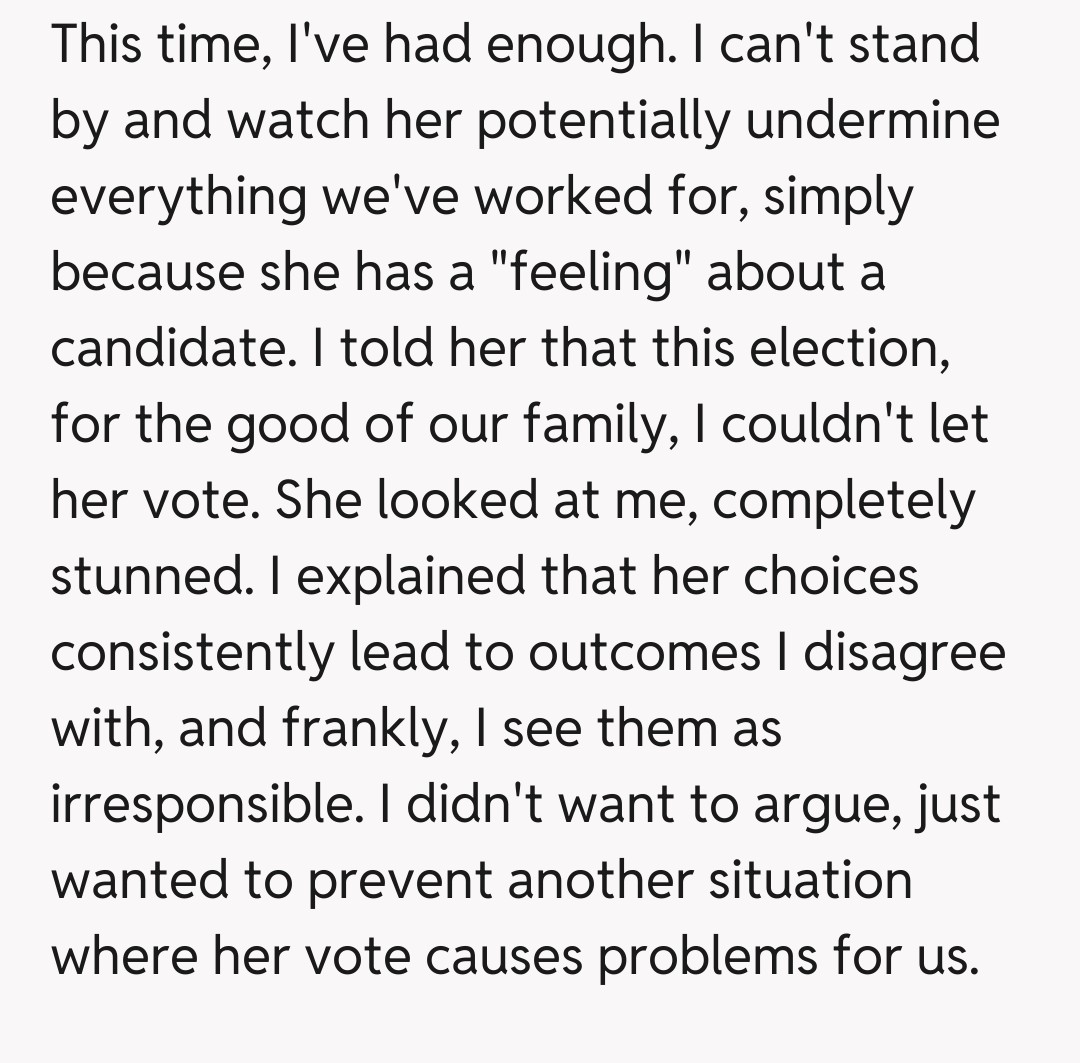
Task: Click the word "outcomes"
Action: pos(644,653)
